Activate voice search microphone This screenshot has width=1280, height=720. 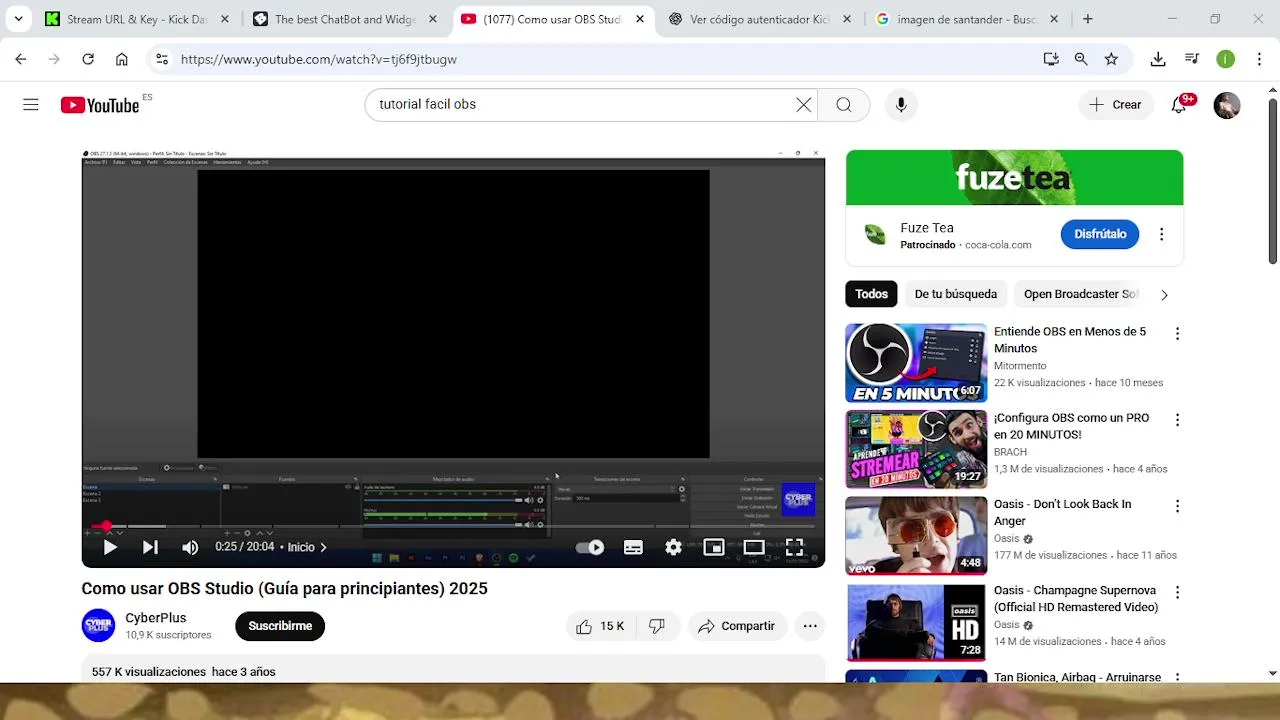(x=901, y=105)
